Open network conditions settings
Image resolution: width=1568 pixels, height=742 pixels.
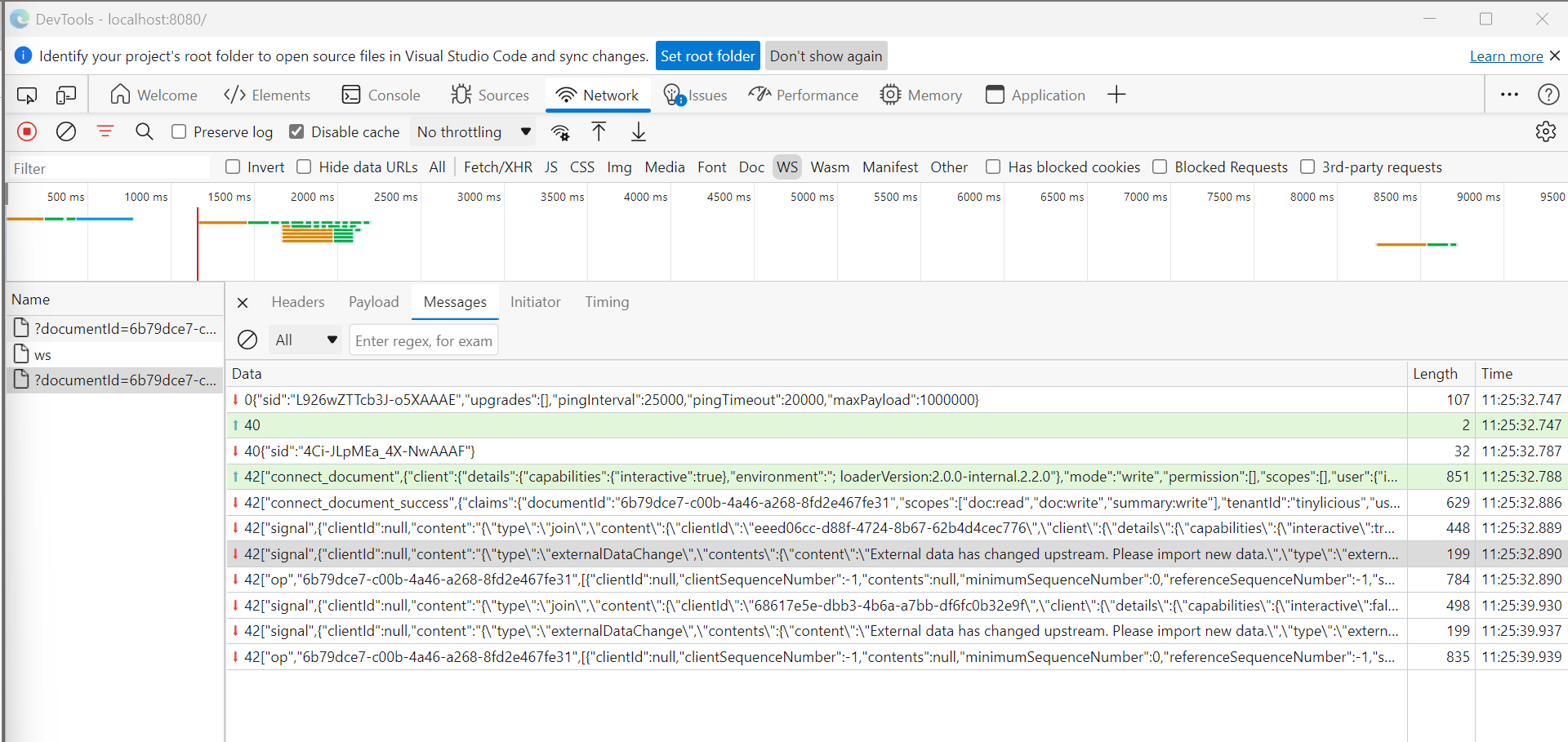pos(561,131)
